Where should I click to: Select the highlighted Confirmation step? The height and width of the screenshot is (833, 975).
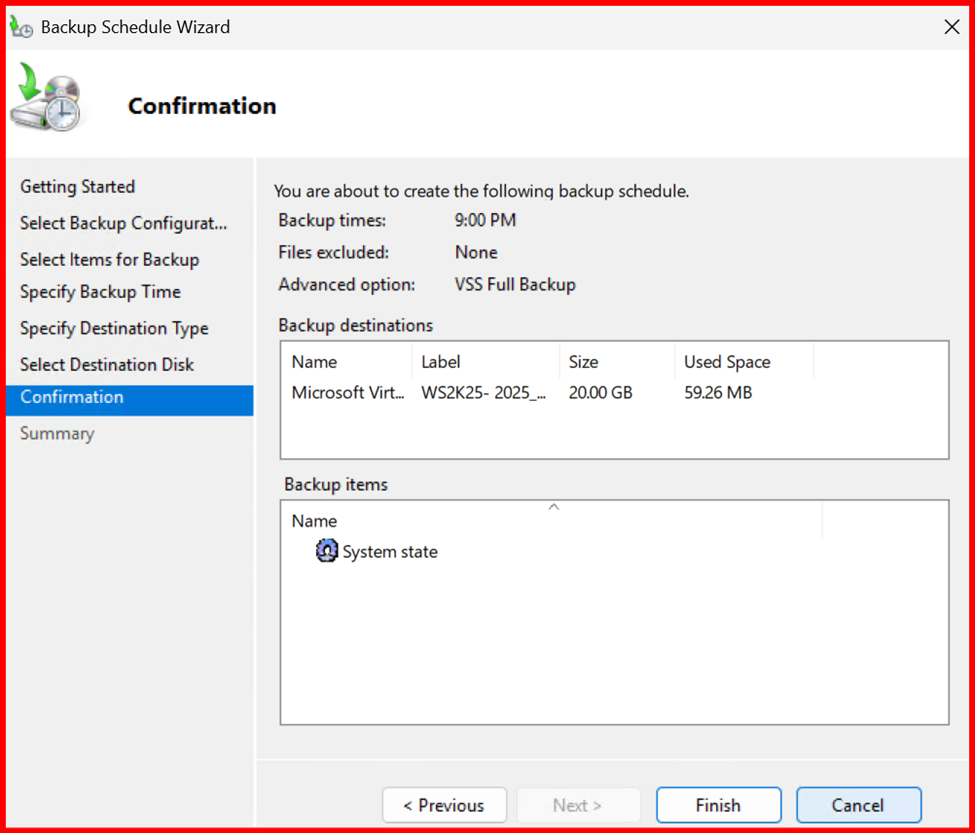[72, 397]
